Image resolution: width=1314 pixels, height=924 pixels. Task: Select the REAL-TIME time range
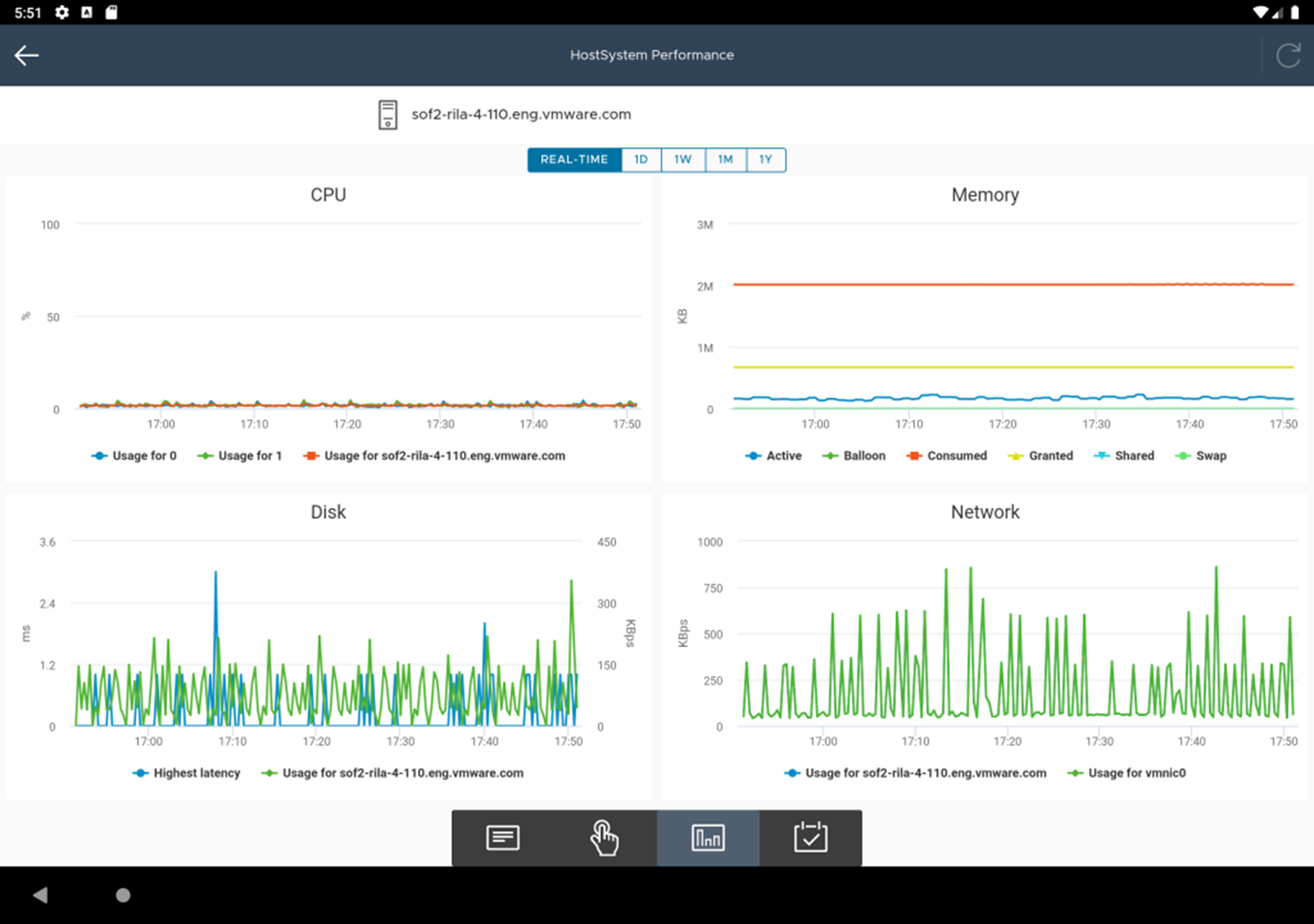coord(574,159)
